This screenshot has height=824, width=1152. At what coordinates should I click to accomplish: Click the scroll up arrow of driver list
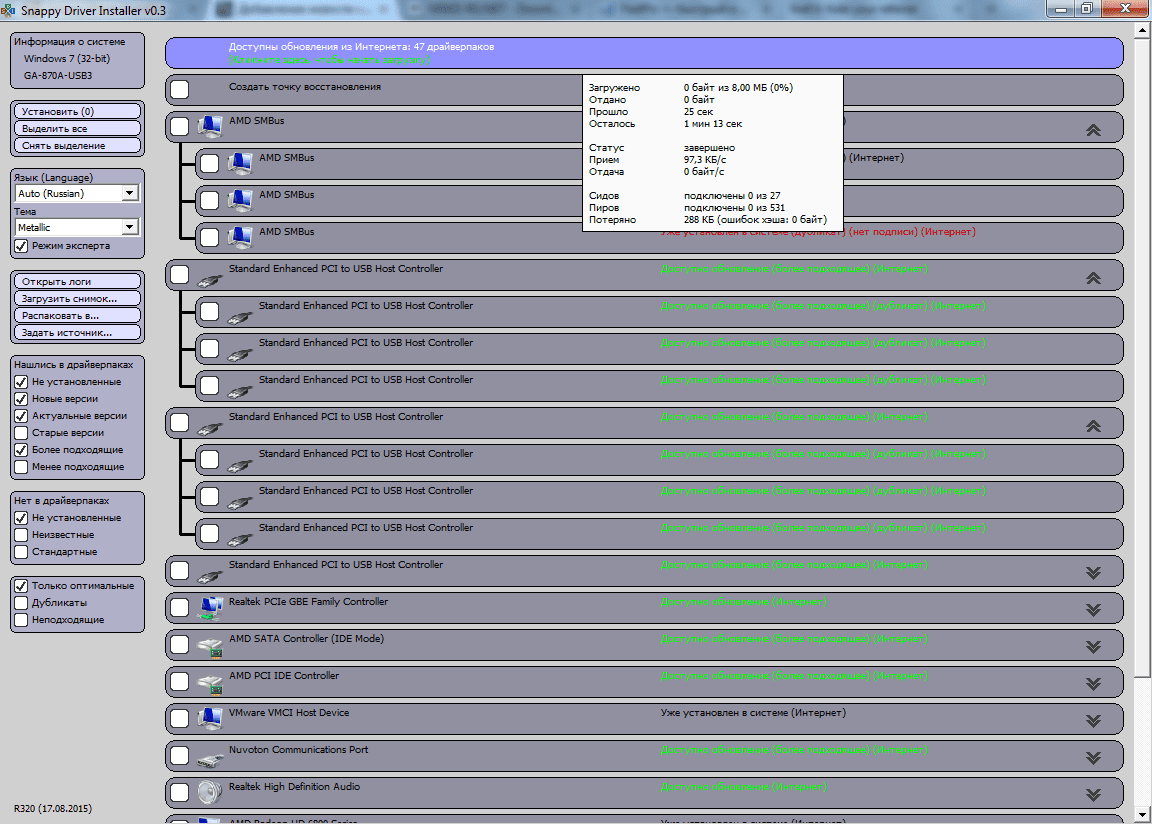click(x=1142, y=30)
